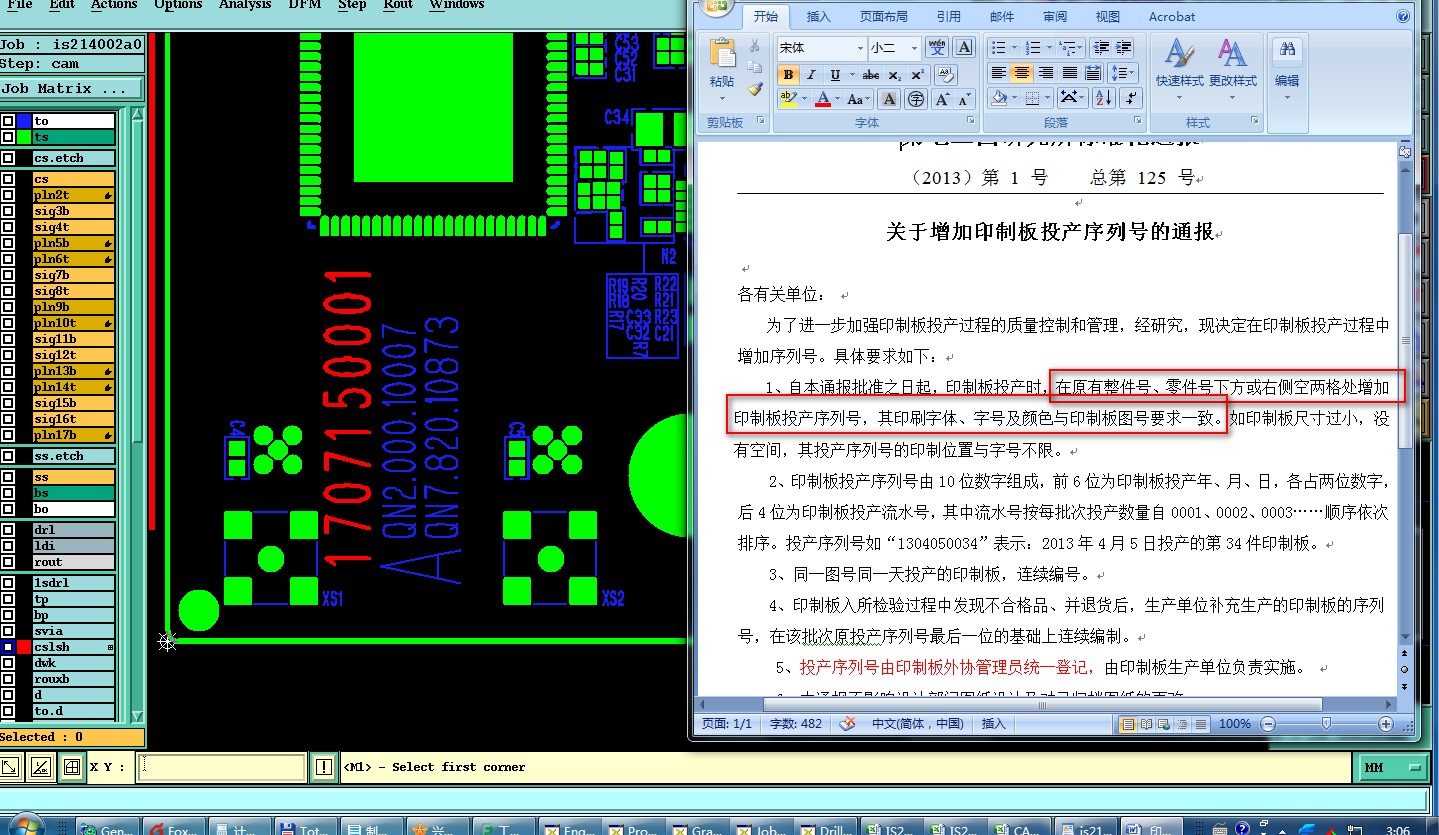Toggle Underline formatting
This screenshot has height=835, width=1439.
coord(833,75)
